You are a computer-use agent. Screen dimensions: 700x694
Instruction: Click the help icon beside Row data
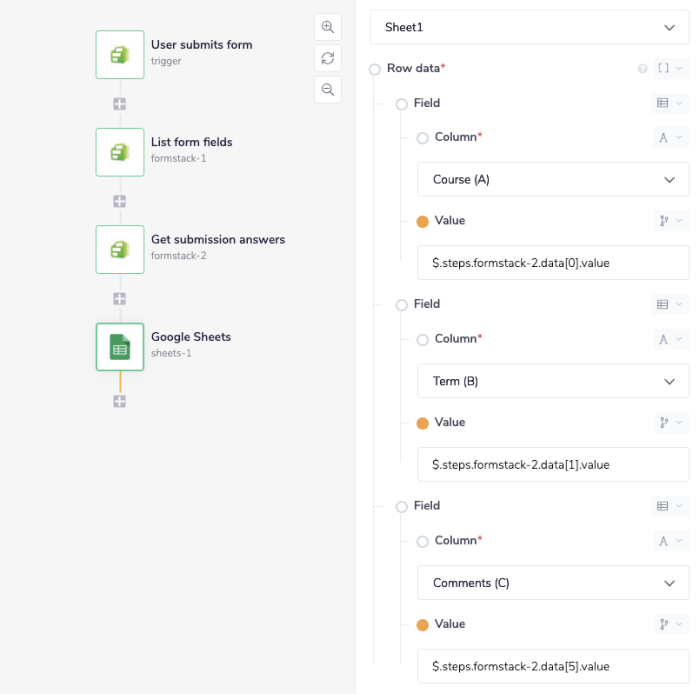(x=643, y=69)
